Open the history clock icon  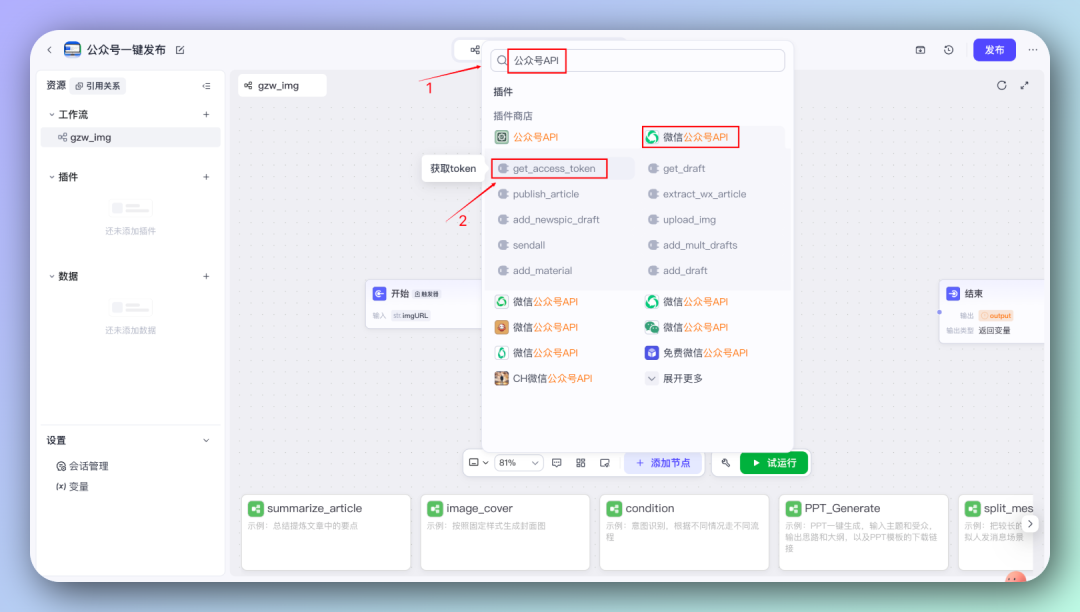(x=948, y=50)
